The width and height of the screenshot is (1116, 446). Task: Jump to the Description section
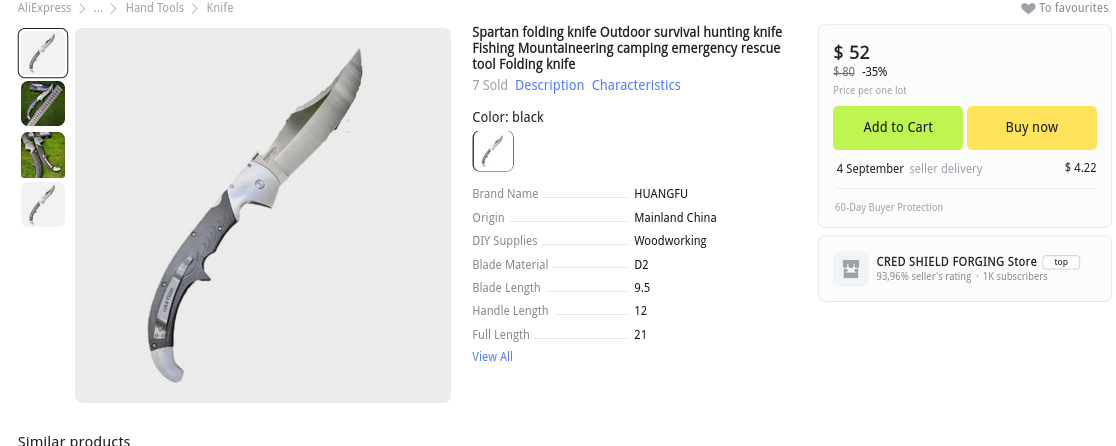(x=549, y=85)
